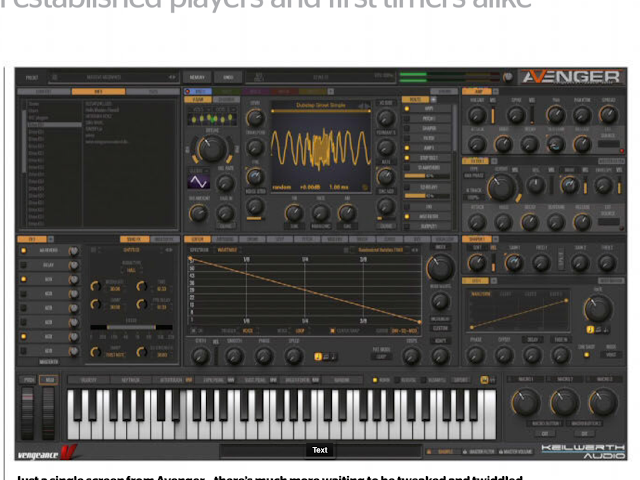Click the Index knob beside the mod graph
640x480 pixels.
tap(440, 268)
